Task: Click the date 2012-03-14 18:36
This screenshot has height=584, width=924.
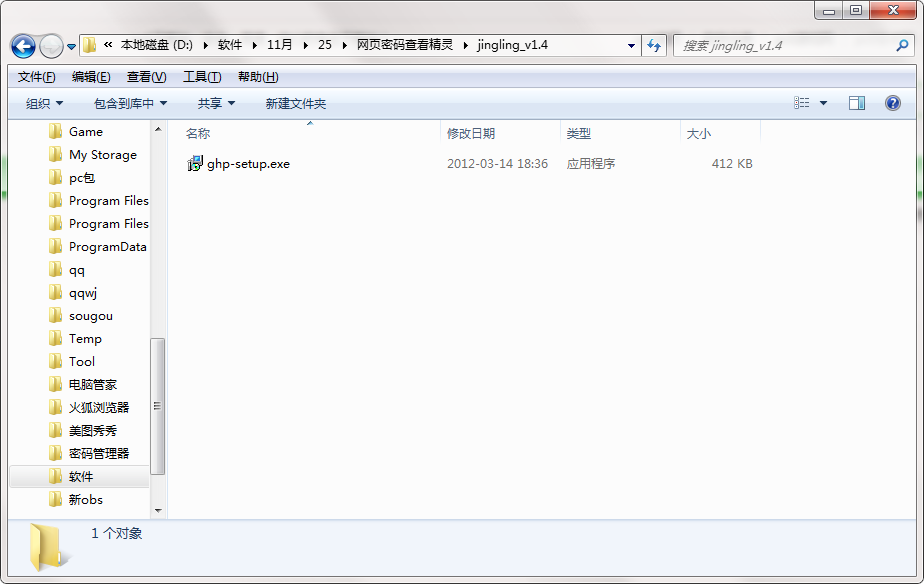Action: pos(497,164)
